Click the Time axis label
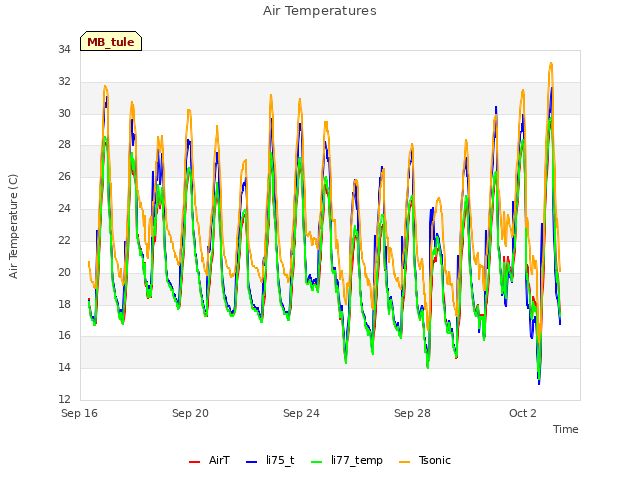The height and width of the screenshot is (480, 640). [x=565, y=429]
